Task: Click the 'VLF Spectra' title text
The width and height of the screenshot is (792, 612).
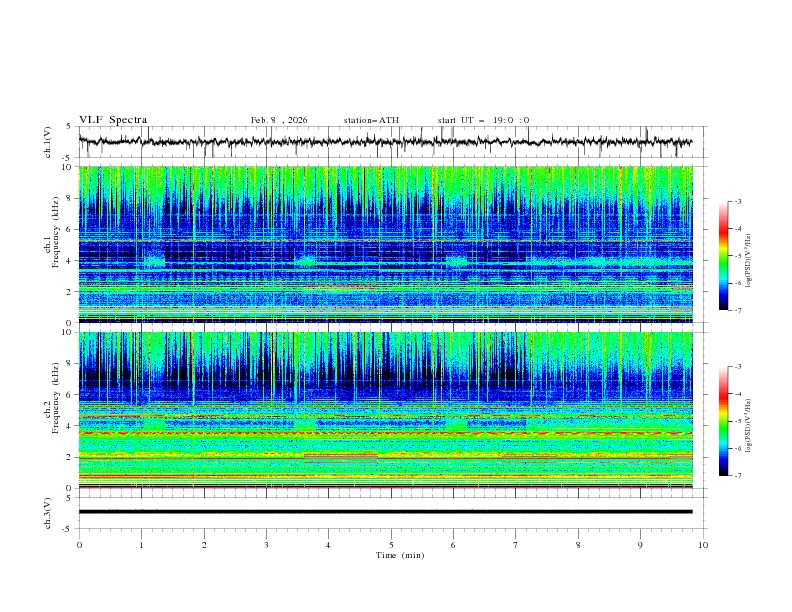Action: (113, 120)
